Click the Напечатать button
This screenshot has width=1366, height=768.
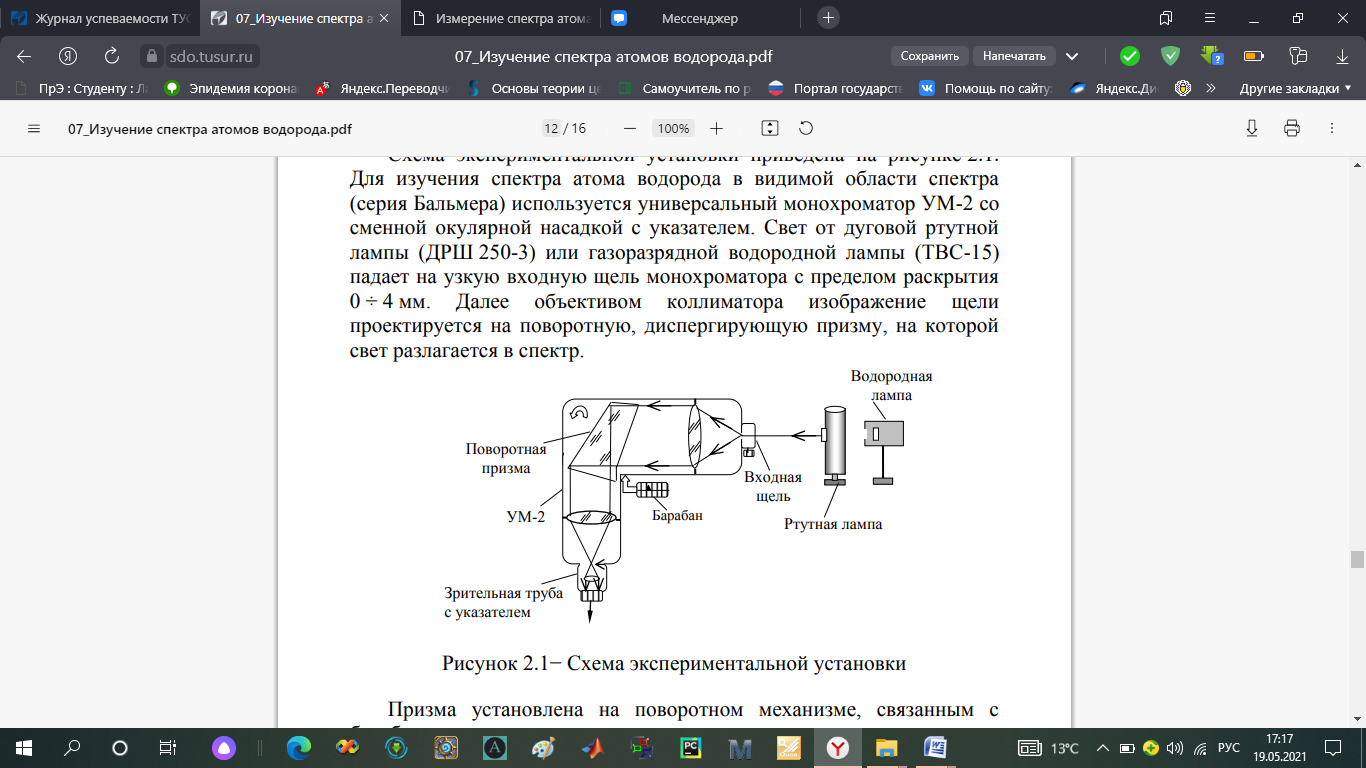1014,56
